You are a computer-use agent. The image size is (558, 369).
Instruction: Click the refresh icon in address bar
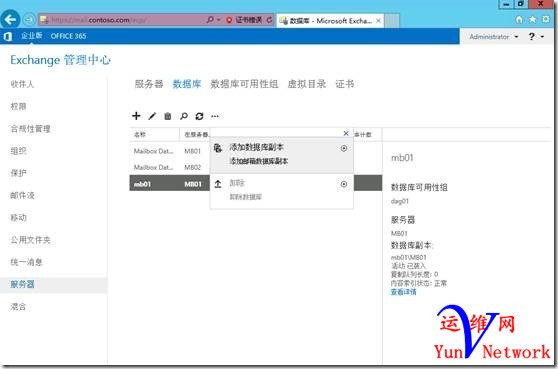(269, 20)
